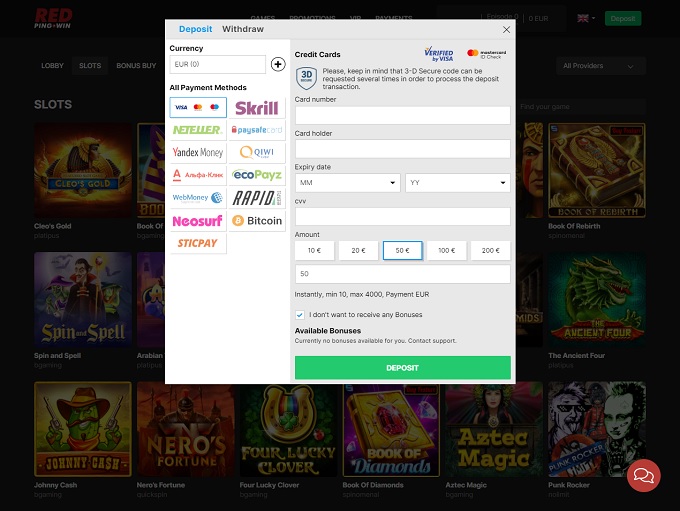The image size is (680, 511).
Task: Toggle the 'I don't want to receive any Bonuses' checkbox
Action: (x=300, y=315)
